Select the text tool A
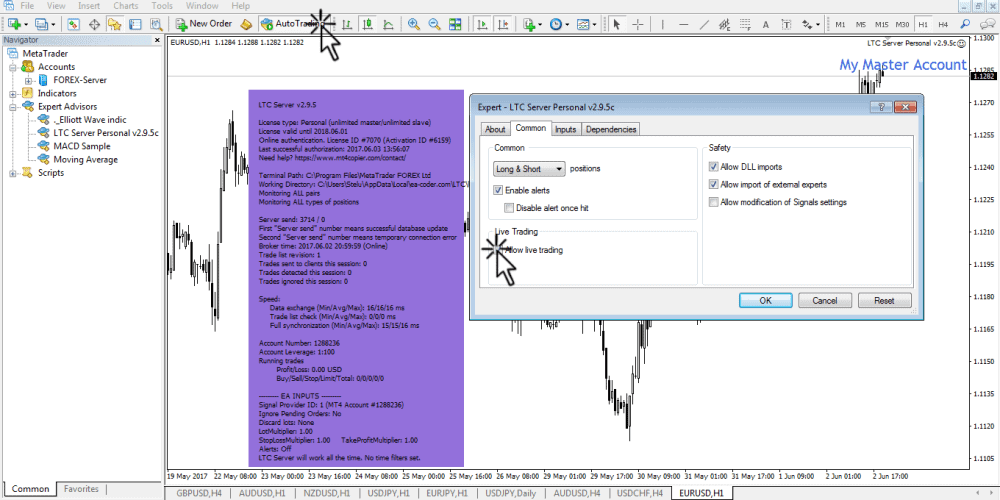Image resolution: width=1000 pixels, height=500 pixels. [x=766, y=24]
